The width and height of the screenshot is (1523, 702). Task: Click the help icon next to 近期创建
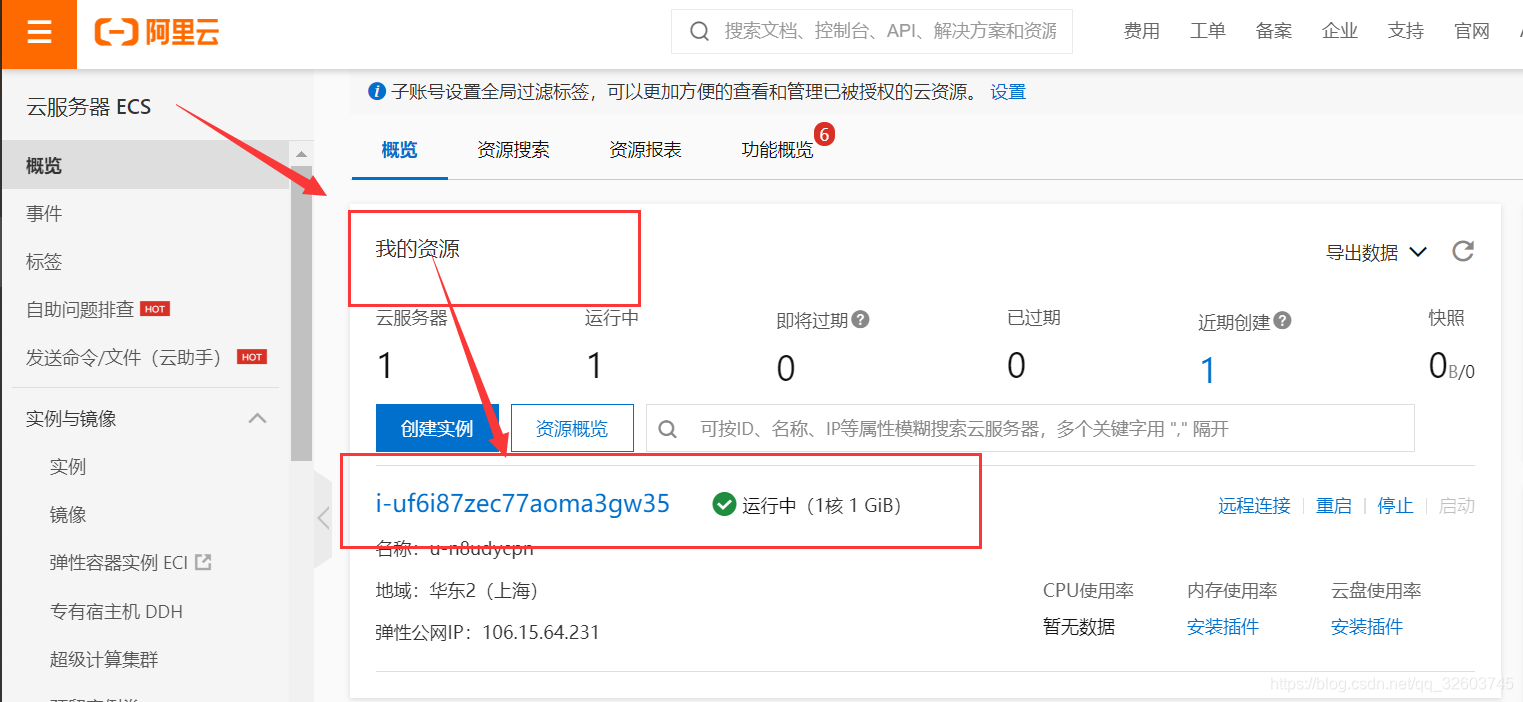[1282, 321]
